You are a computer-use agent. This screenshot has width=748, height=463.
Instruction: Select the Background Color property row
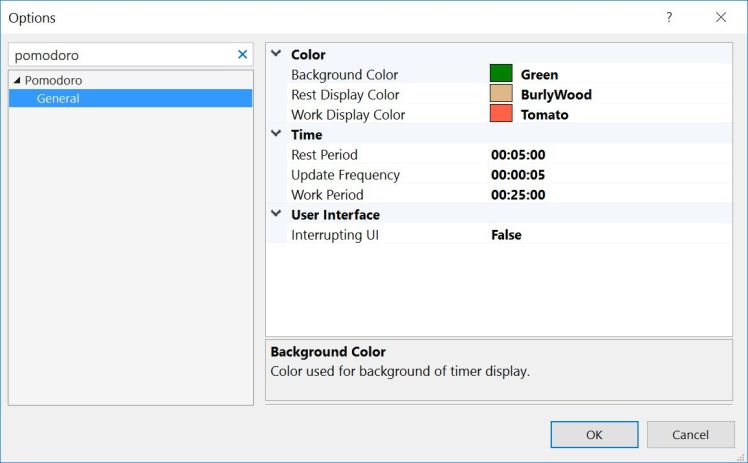pyautogui.click(x=344, y=75)
